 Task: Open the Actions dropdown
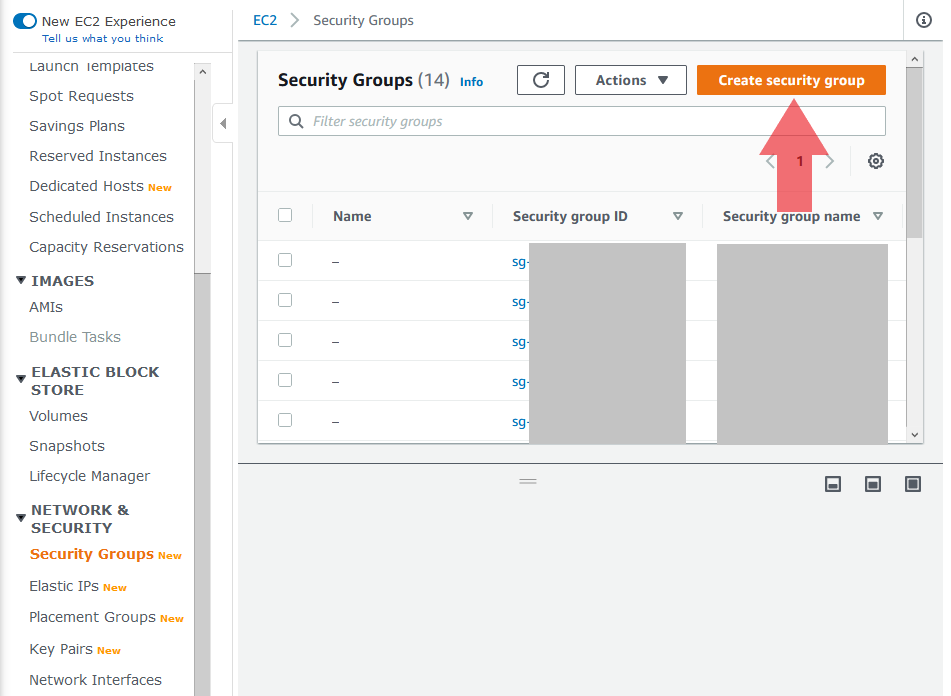(x=631, y=80)
